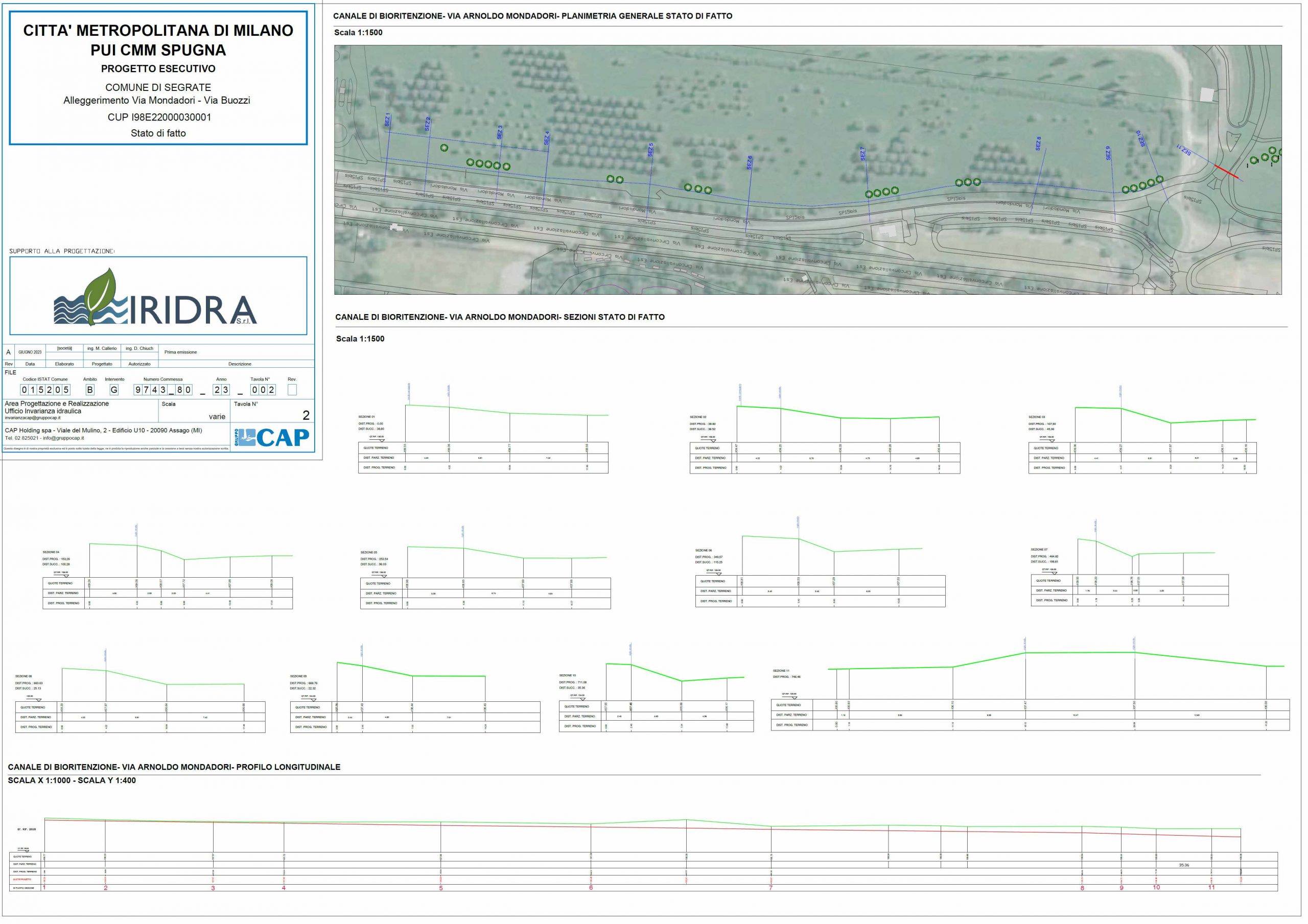
Task: Select 'ing. D. Chiuch' cell
Action: point(139,349)
